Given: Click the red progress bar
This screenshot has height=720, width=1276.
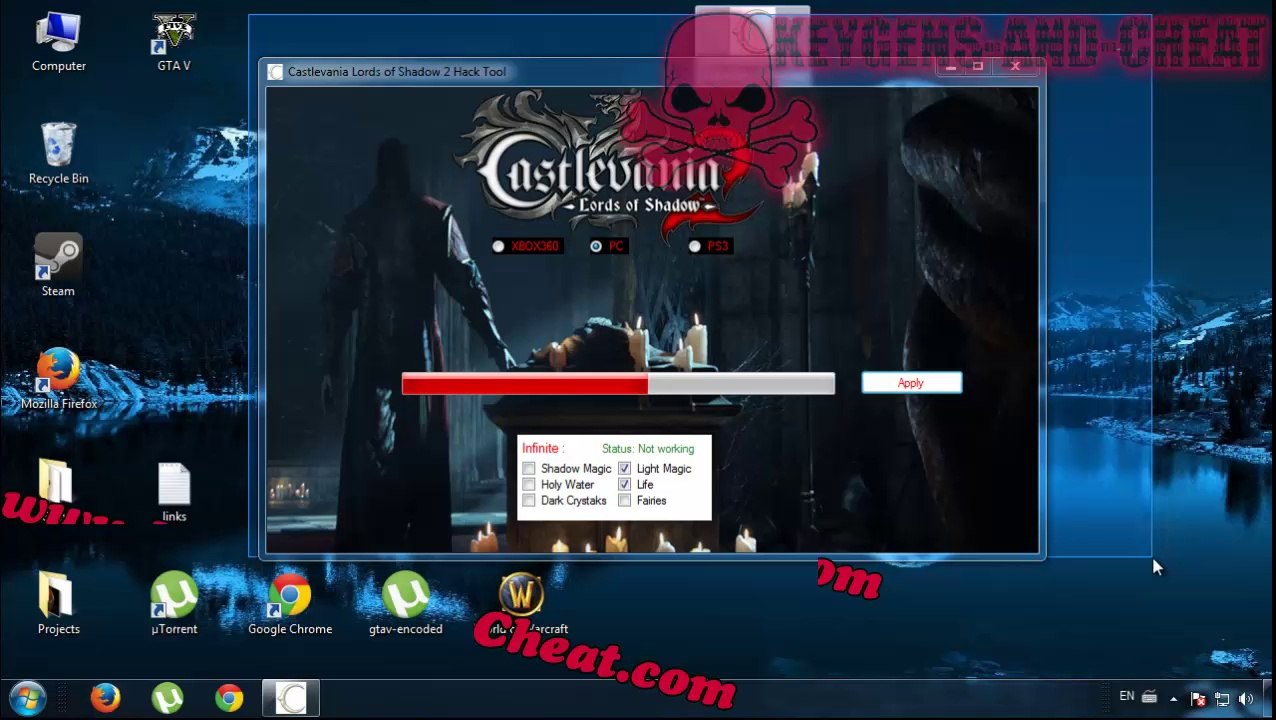Looking at the screenshot, I should point(617,384).
